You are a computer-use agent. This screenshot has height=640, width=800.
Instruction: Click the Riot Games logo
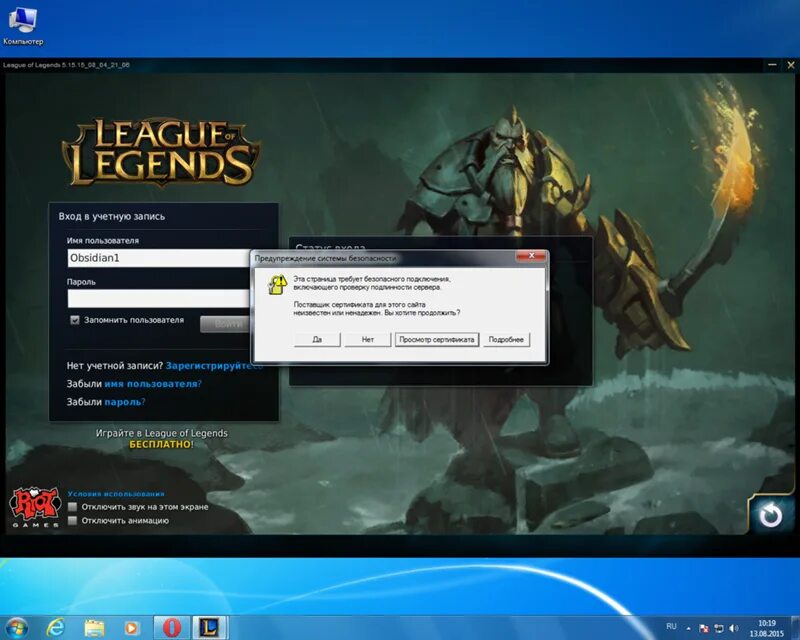(35, 506)
